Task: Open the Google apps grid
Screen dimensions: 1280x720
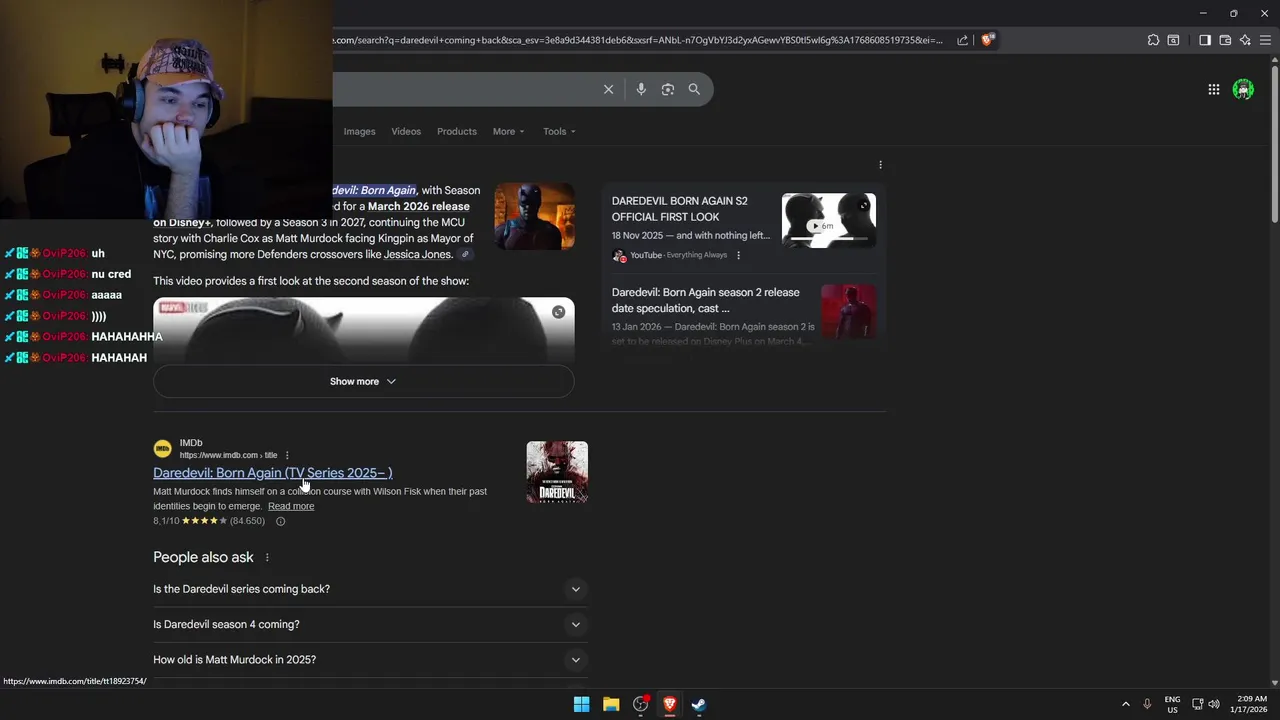Action: tap(1213, 89)
